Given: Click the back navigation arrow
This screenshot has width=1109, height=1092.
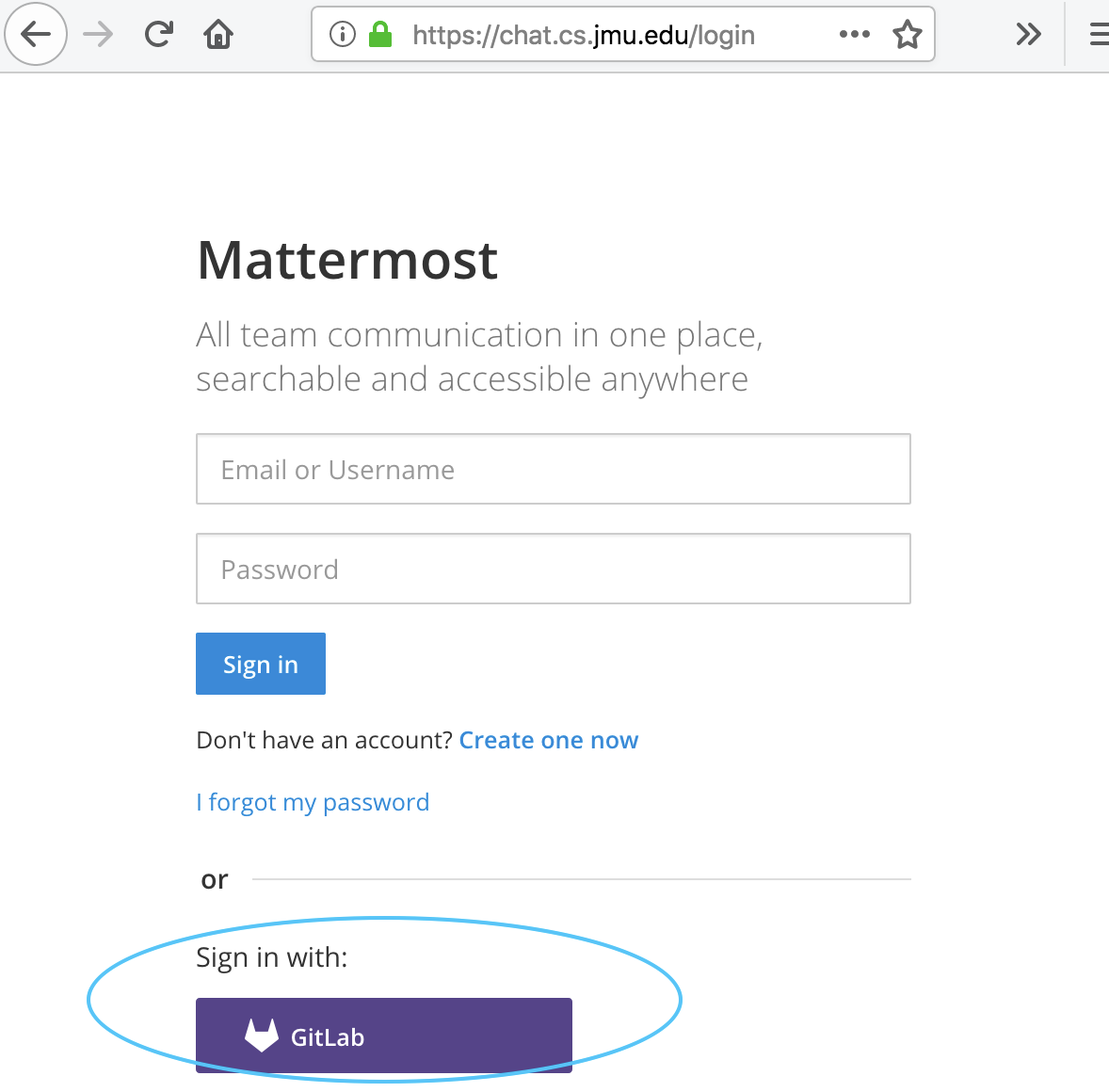Looking at the screenshot, I should tap(35, 34).
